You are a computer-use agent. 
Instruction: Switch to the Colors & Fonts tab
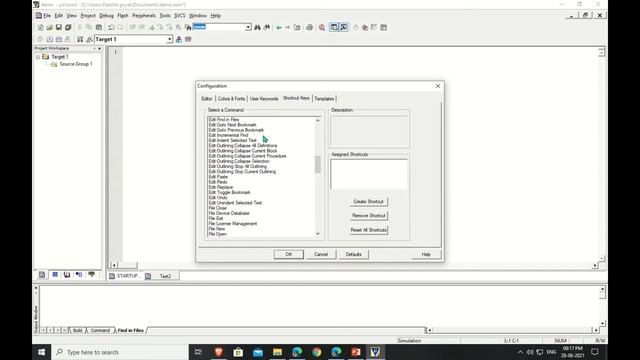coord(231,99)
